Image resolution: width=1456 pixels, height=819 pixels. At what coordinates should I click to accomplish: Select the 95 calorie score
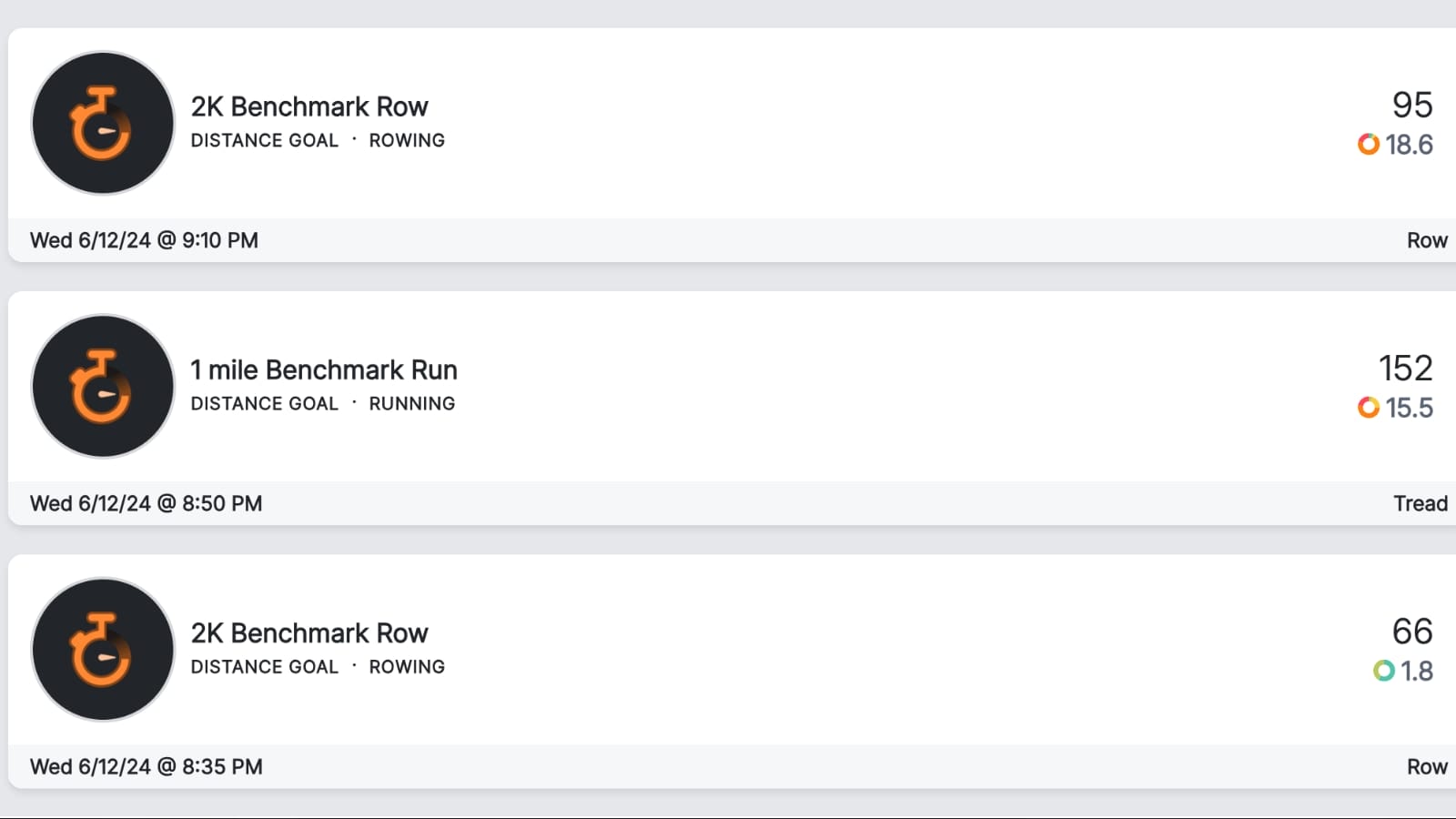[x=1412, y=105]
